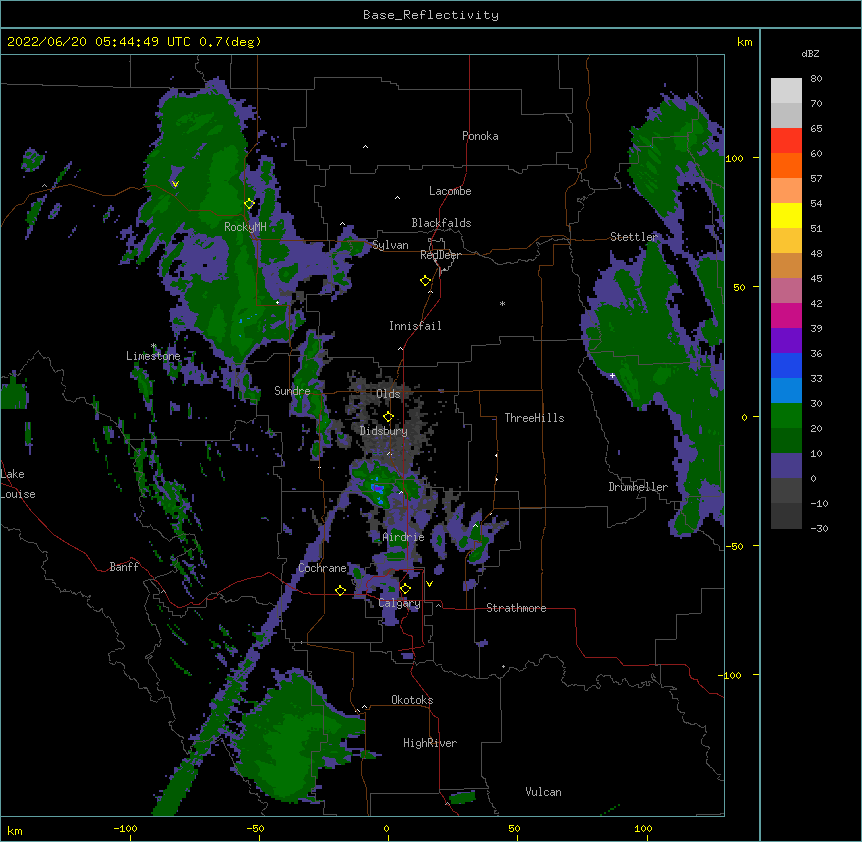Click the 50 tick on the right axis
The image size is (862, 842).
(739, 287)
